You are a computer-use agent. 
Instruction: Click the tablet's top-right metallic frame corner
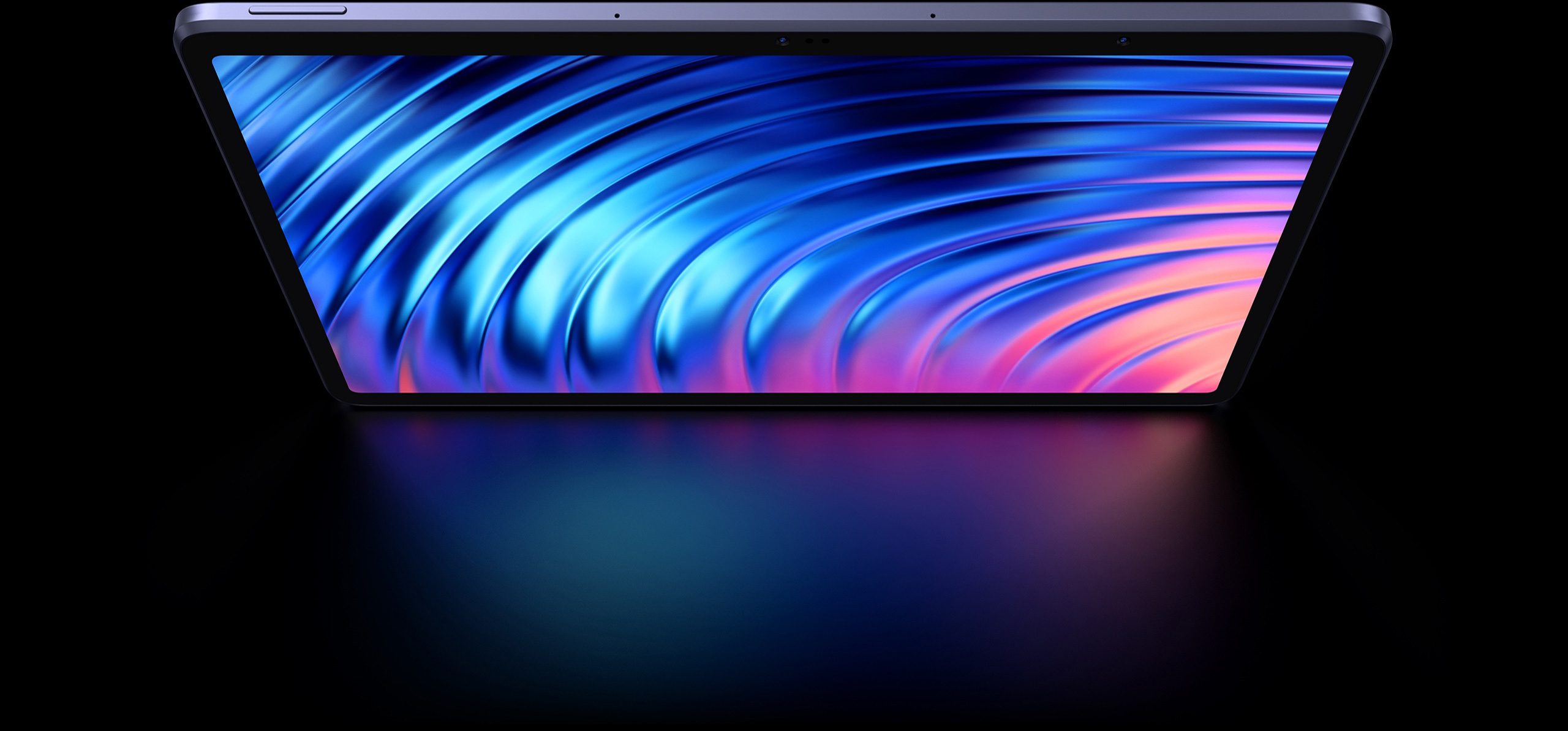coord(1383,17)
